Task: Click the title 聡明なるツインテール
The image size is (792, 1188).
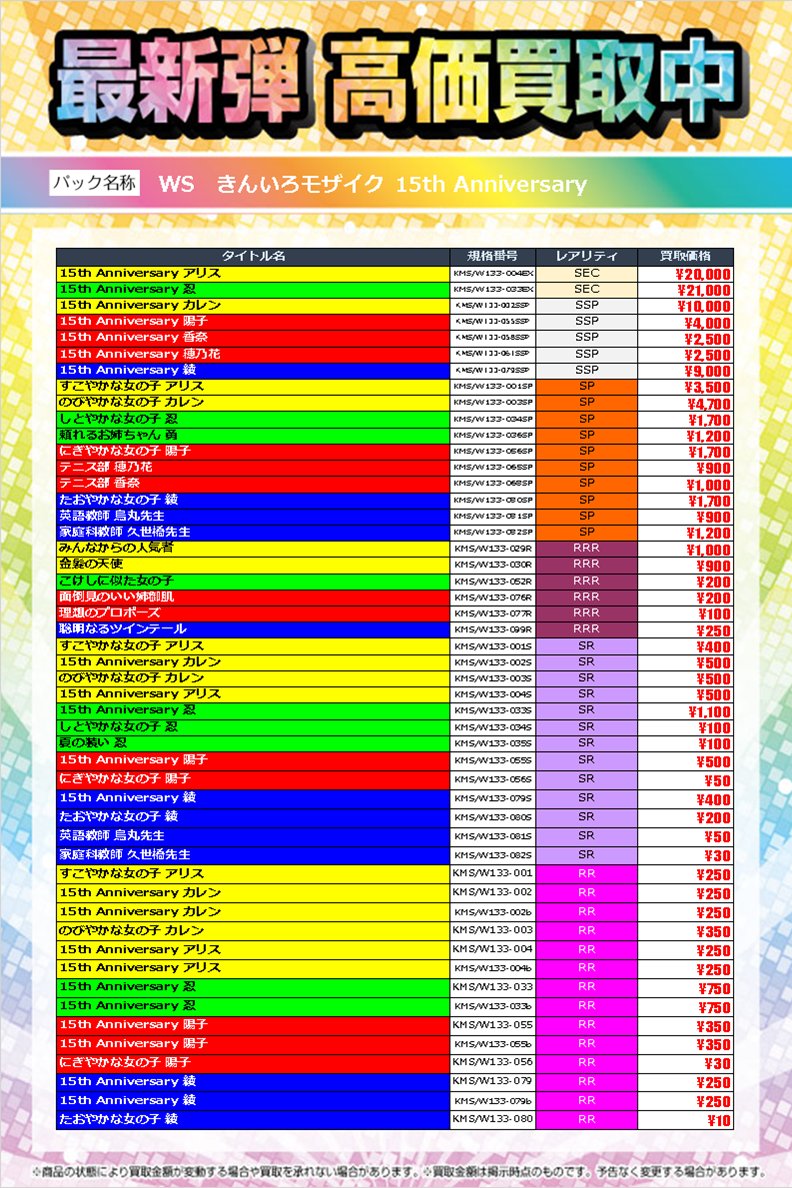Action: coord(123,629)
